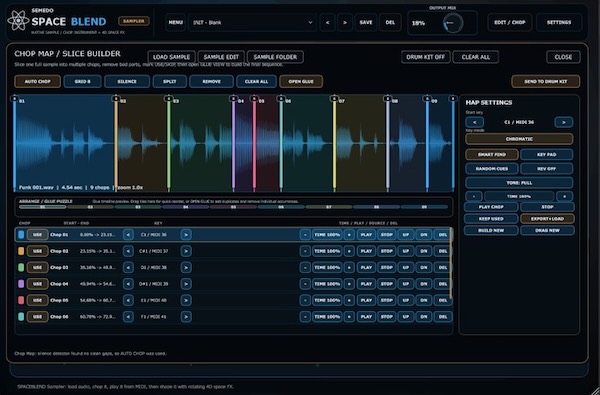
Task: Change CHROMATIC key mode
Action: tap(519, 139)
